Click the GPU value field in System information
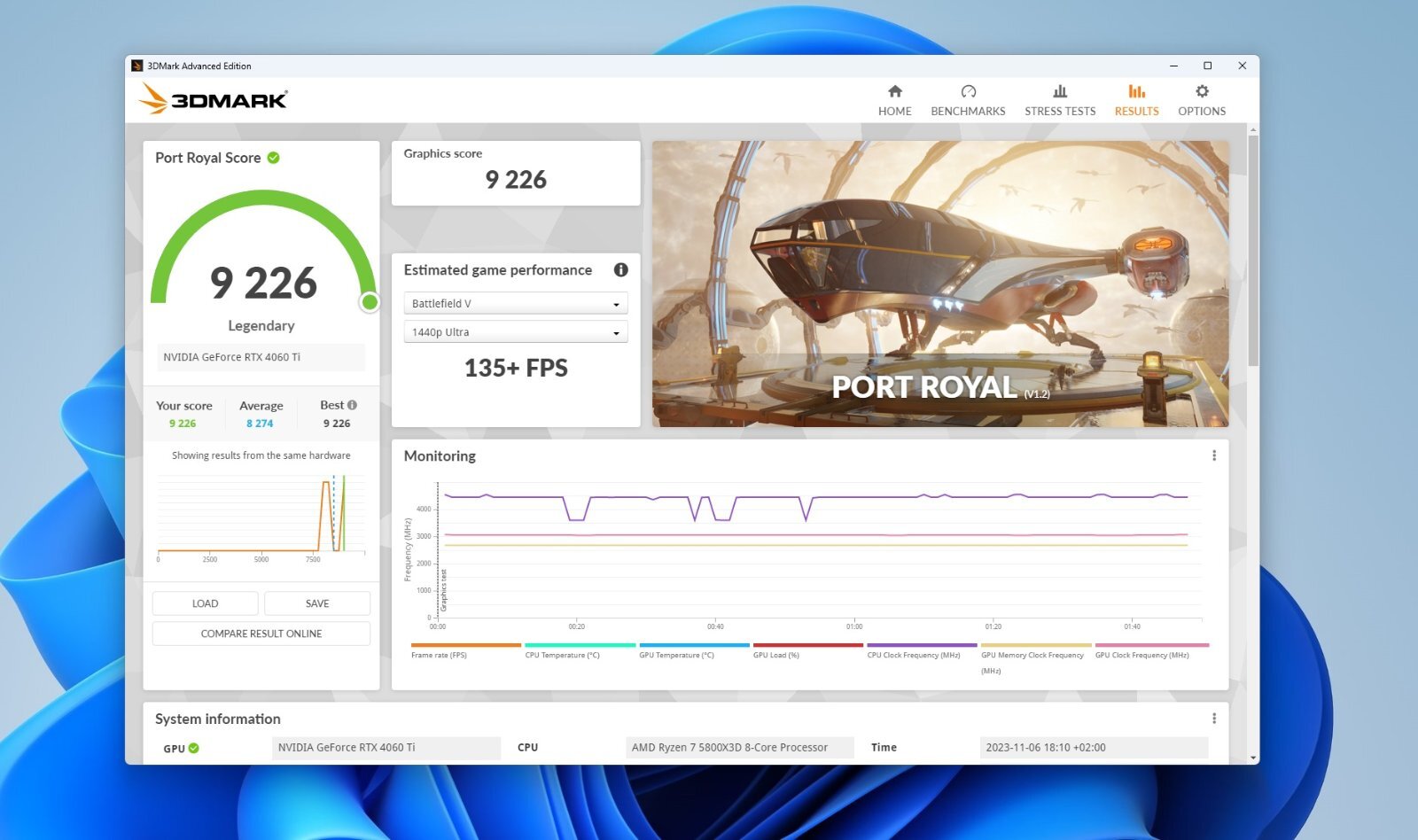Viewport: 1418px width, 840px height. click(x=386, y=748)
